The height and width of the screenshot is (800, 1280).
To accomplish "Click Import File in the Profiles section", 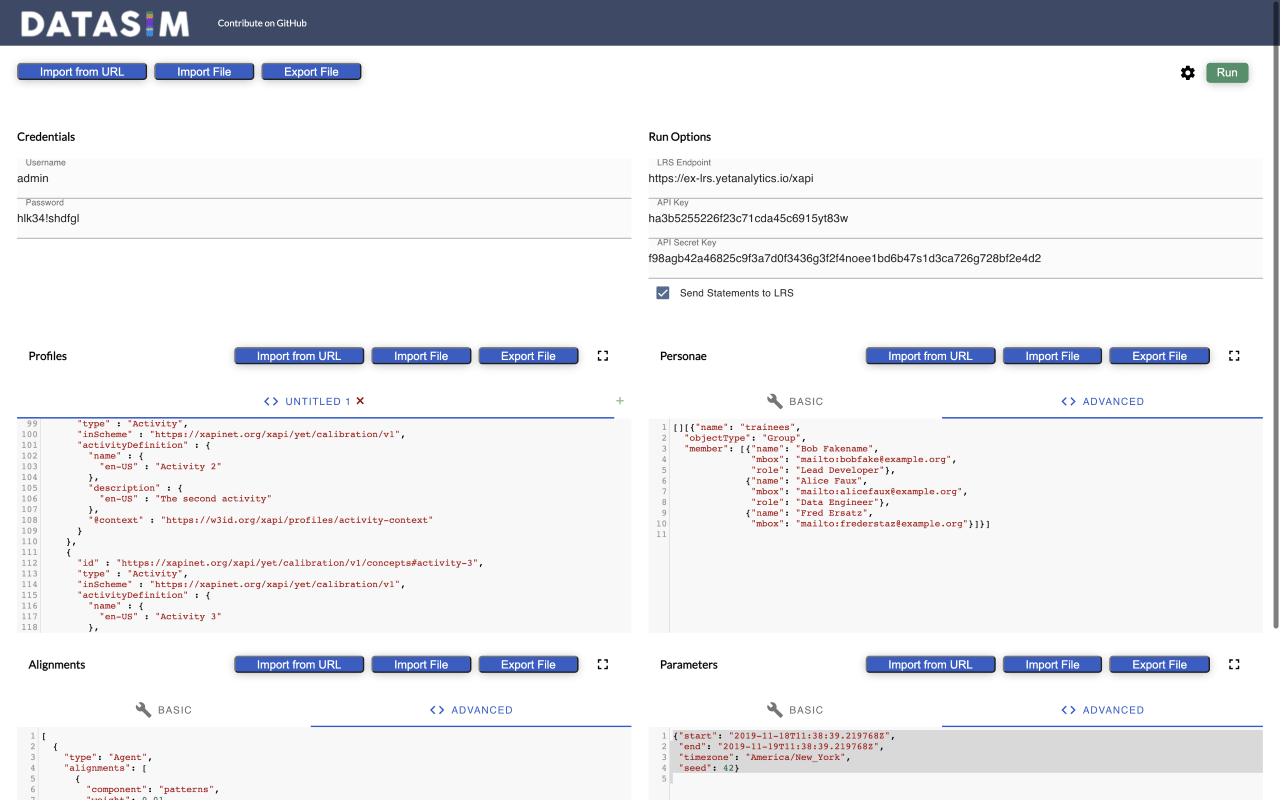I will click(421, 356).
